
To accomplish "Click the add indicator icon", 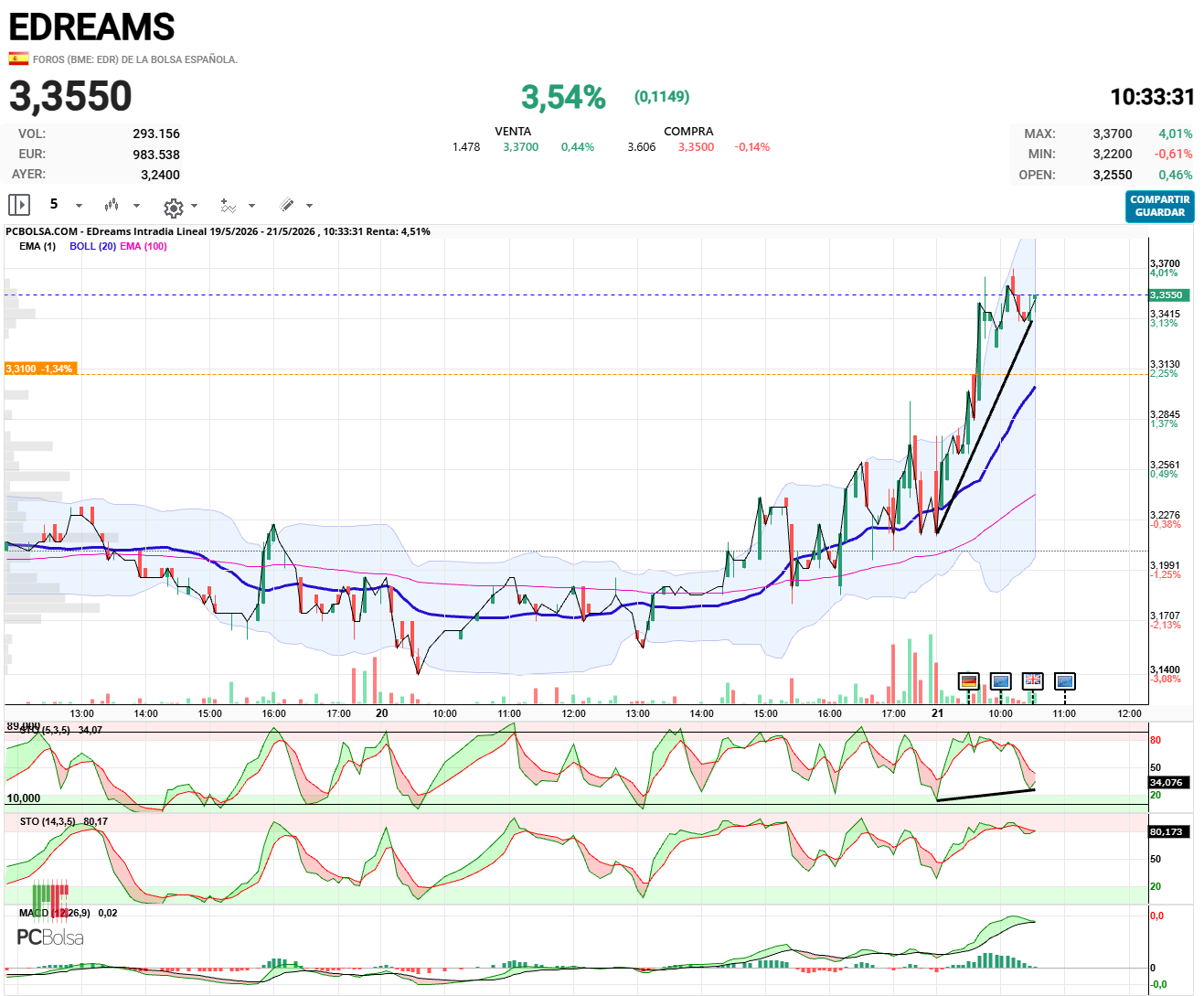I will click(x=229, y=206).
